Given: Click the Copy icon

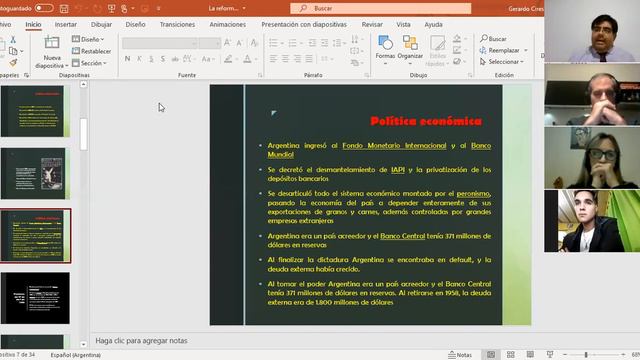Looking at the screenshot, I should [x=13, y=51].
